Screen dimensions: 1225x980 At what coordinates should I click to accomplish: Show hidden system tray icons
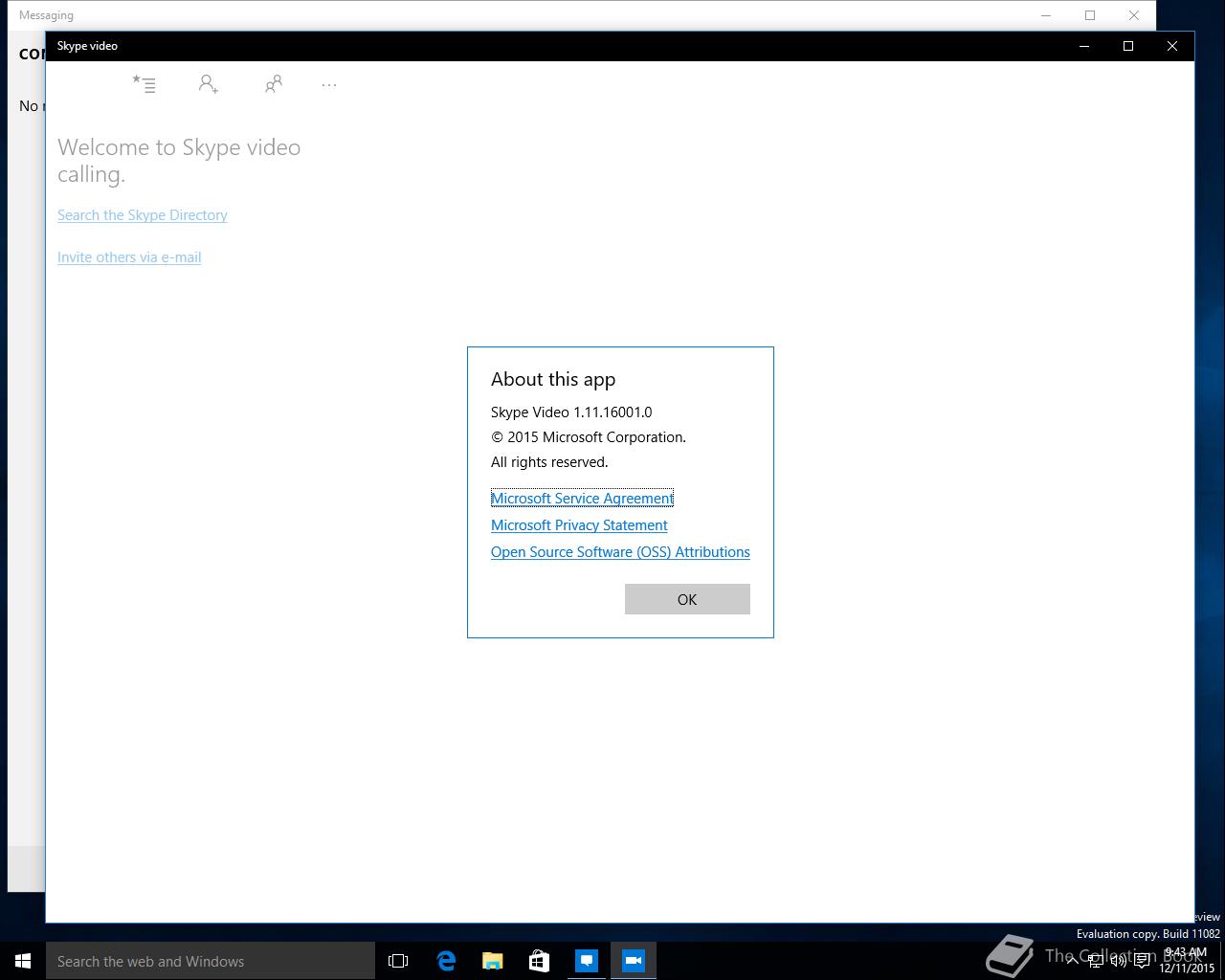click(1072, 961)
